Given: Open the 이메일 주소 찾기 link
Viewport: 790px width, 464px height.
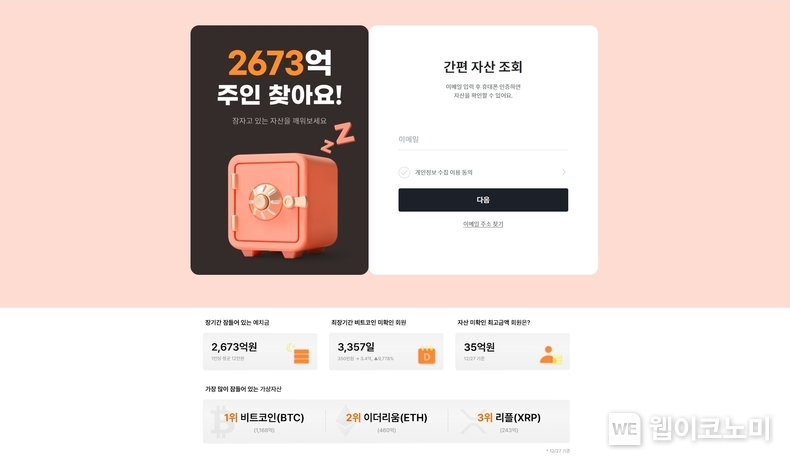Looking at the screenshot, I should coord(483,224).
